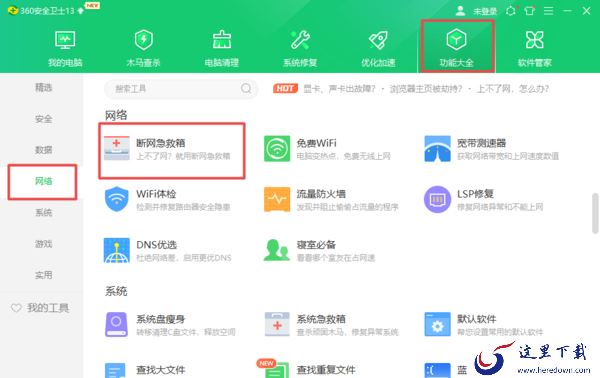600x378 pixels.
Task: Launch 查找重复文件 tool icon
Action: click(277, 370)
